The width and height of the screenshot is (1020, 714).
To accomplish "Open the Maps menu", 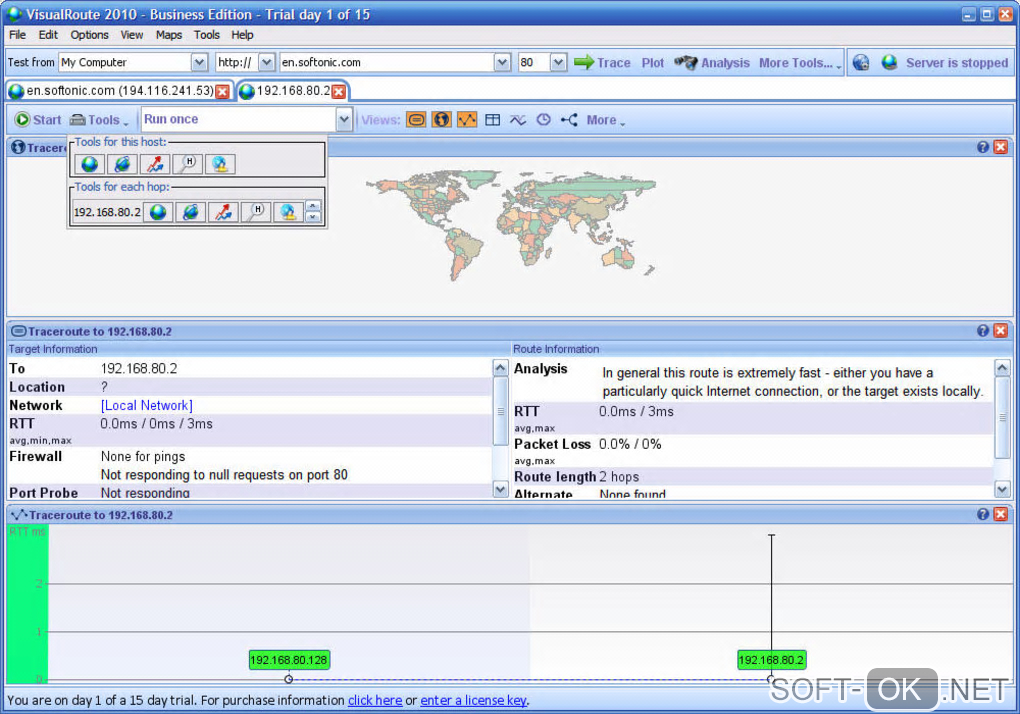I will (168, 35).
